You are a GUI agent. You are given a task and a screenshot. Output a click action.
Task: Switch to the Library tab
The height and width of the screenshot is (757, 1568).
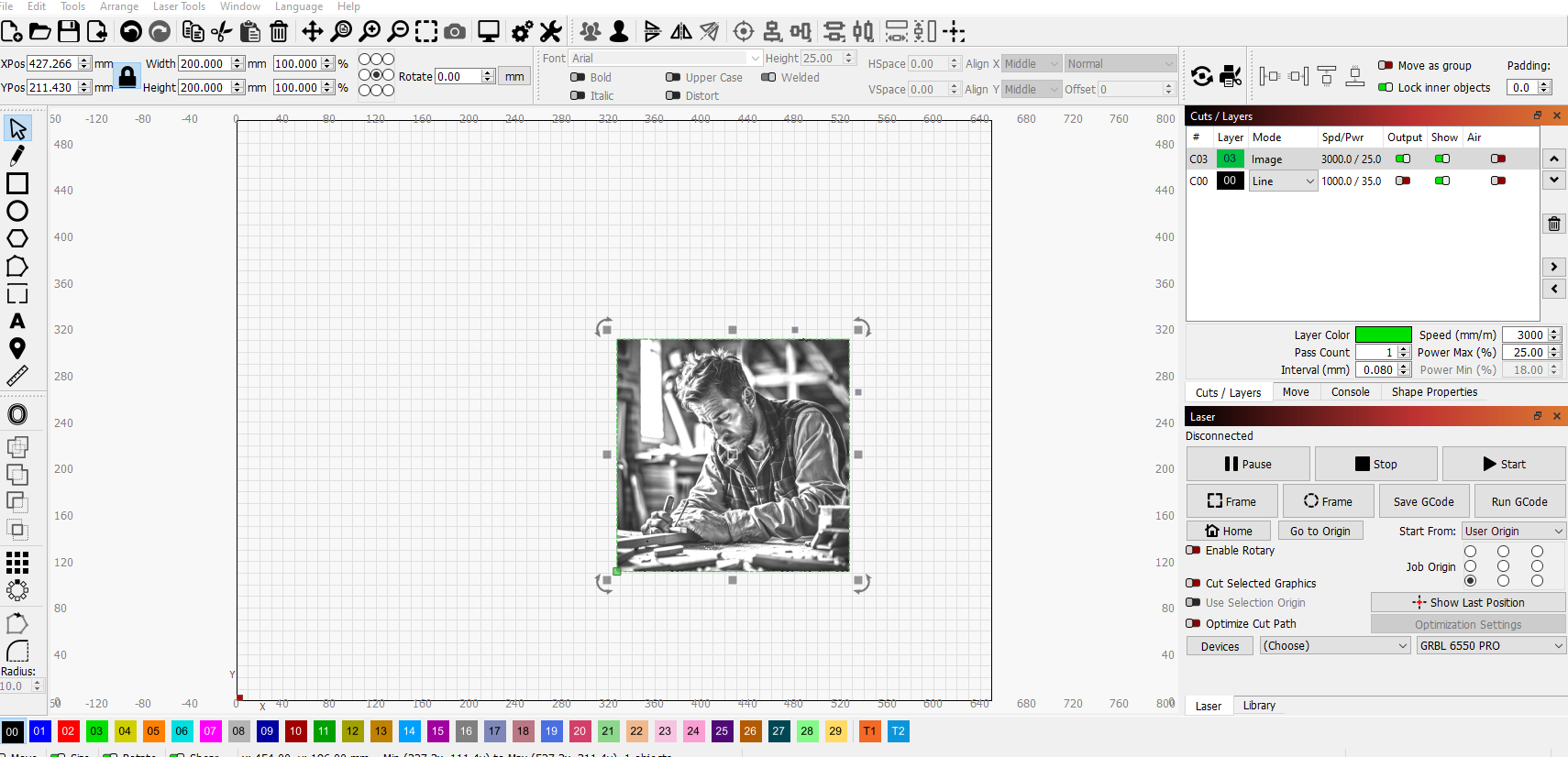pos(1259,706)
